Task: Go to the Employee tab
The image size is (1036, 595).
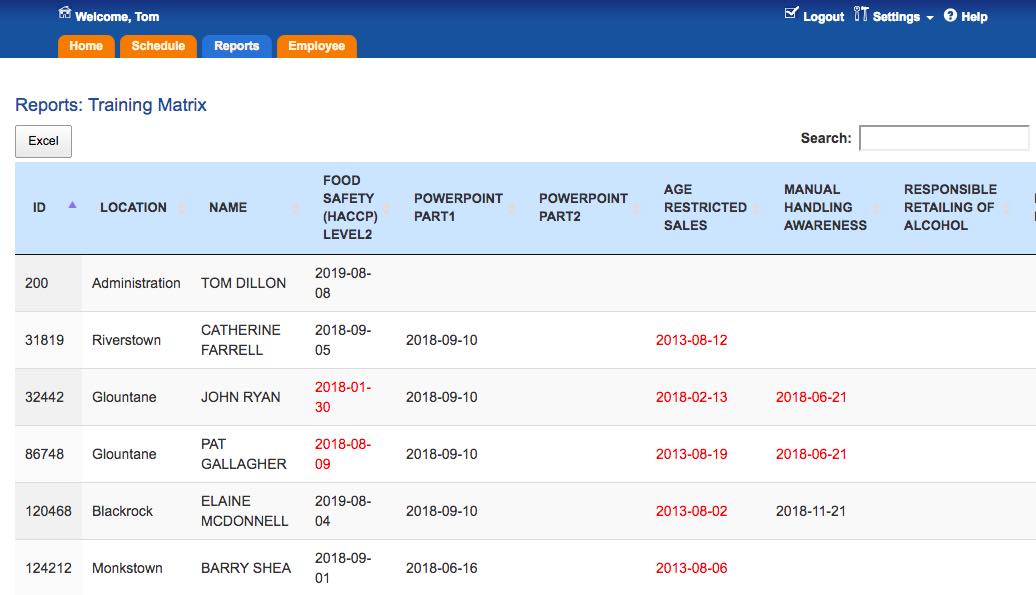Action: [316, 46]
